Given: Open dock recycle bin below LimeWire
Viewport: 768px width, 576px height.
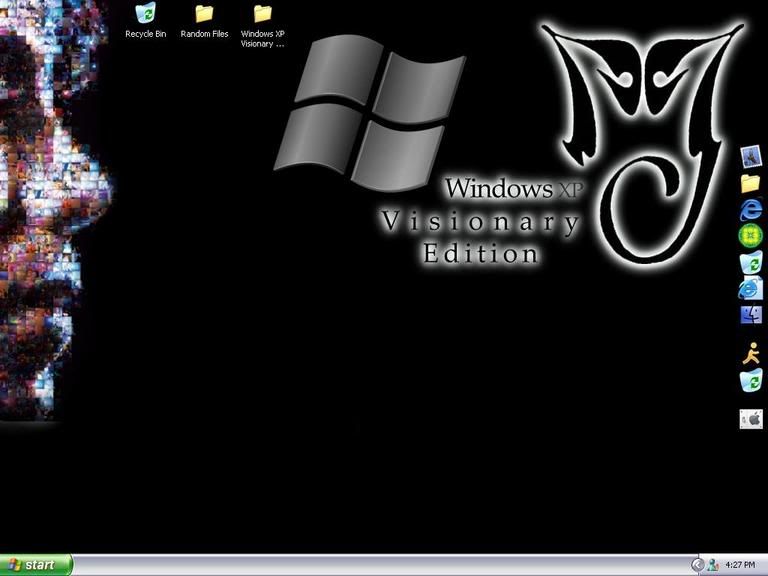Looking at the screenshot, I should coord(751,262).
